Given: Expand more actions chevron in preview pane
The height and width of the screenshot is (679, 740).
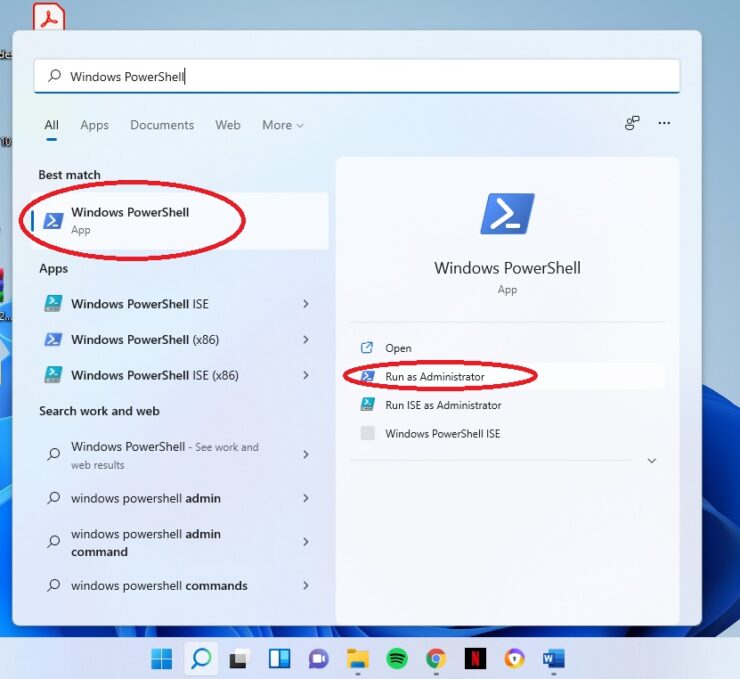Looking at the screenshot, I should [x=652, y=461].
